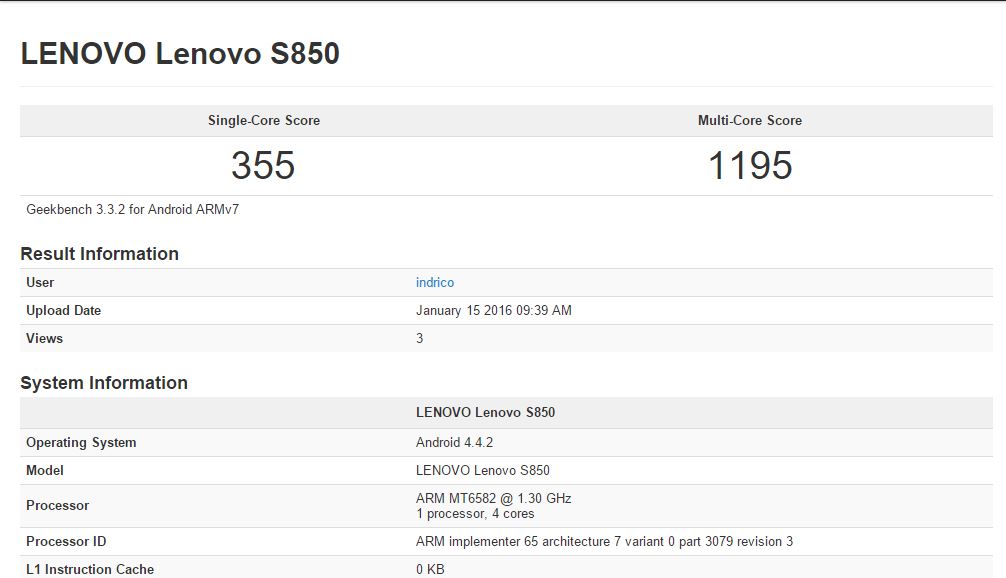Viewport: 1006px width, 578px height.
Task: Select the Android 4.4.2 value
Action: [454, 443]
